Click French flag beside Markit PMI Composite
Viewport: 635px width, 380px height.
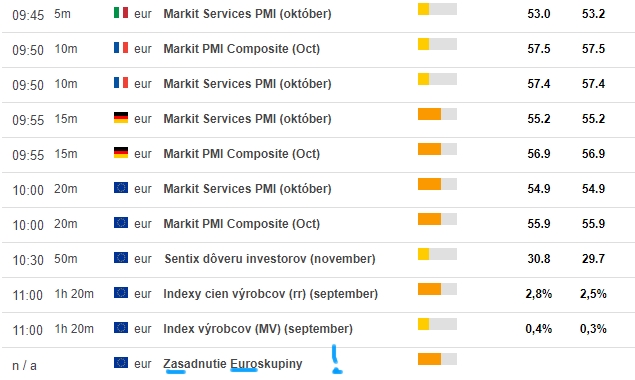click(x=121, y=48)
